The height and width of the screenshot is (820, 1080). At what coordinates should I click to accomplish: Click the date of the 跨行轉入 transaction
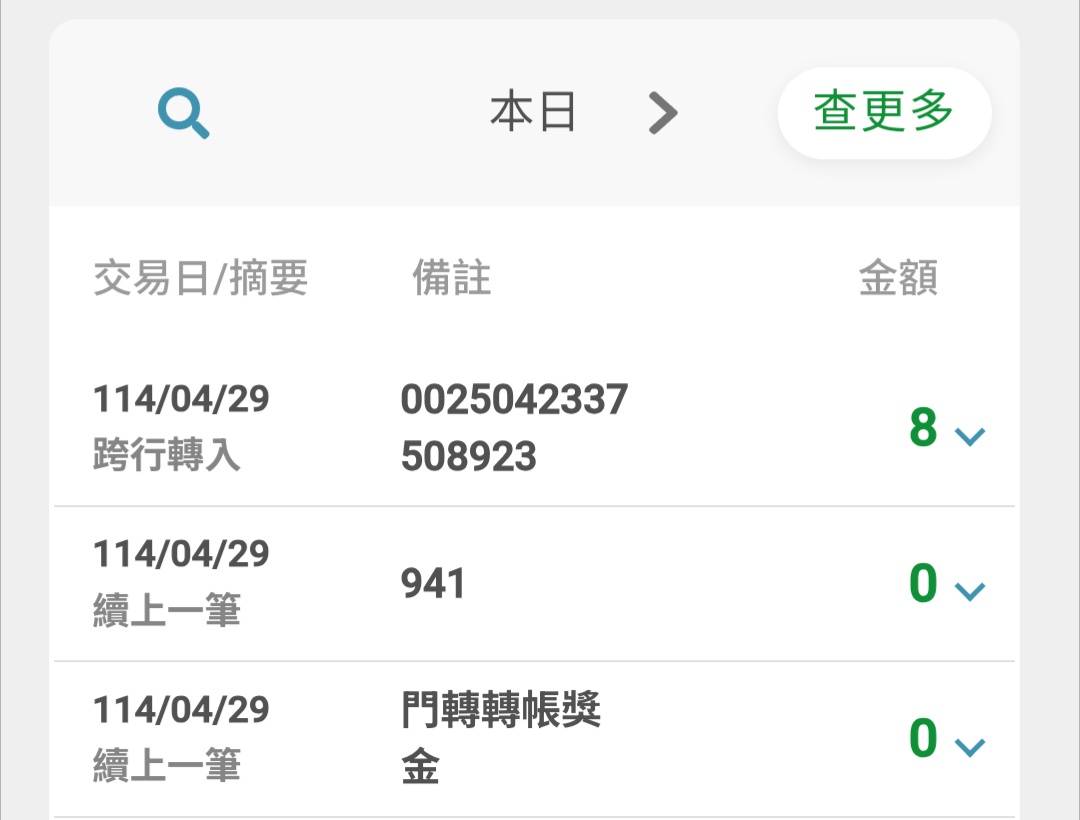coord(181,400)
